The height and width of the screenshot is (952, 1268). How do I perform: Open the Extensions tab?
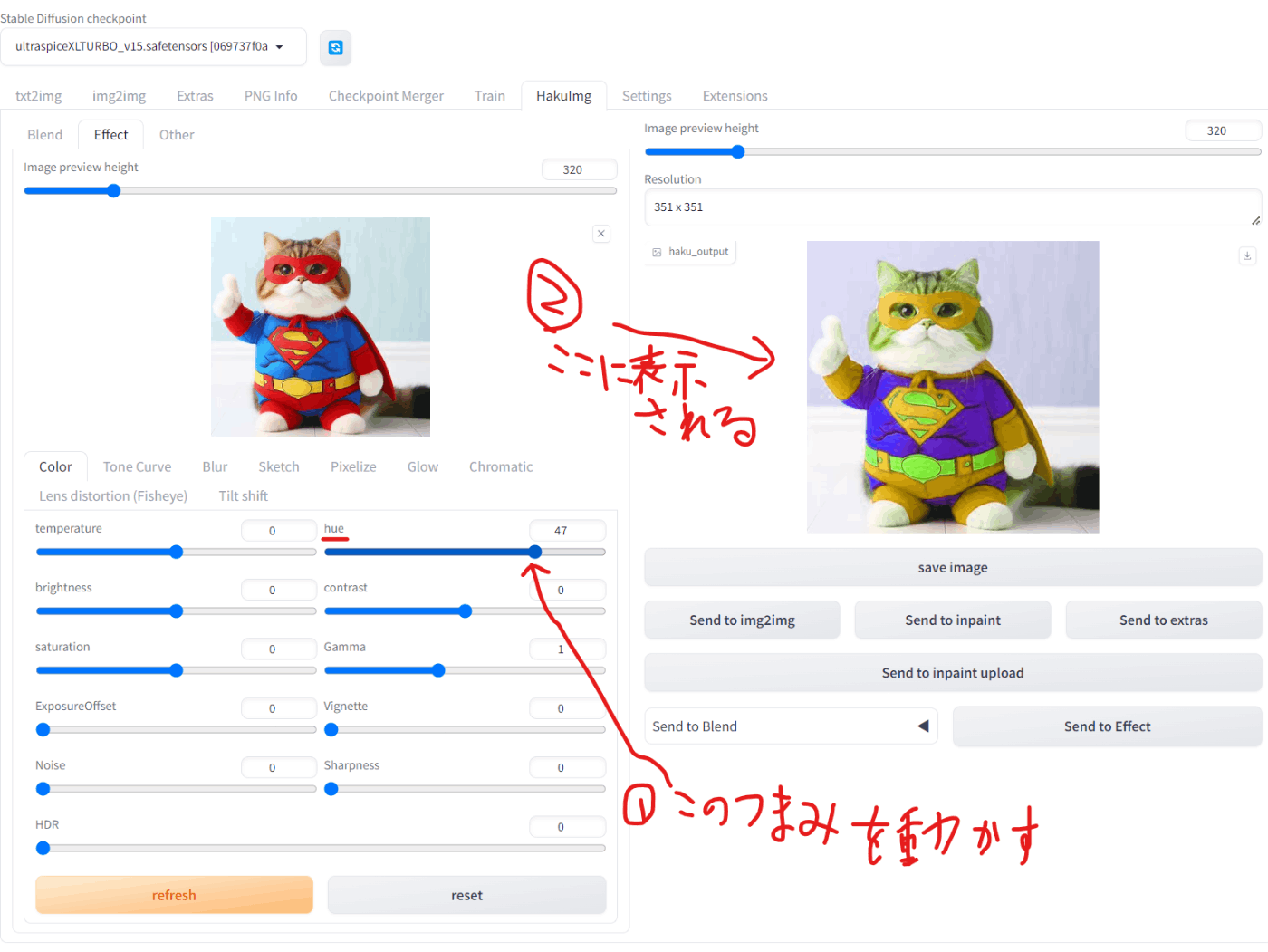(x=735, y=96)
